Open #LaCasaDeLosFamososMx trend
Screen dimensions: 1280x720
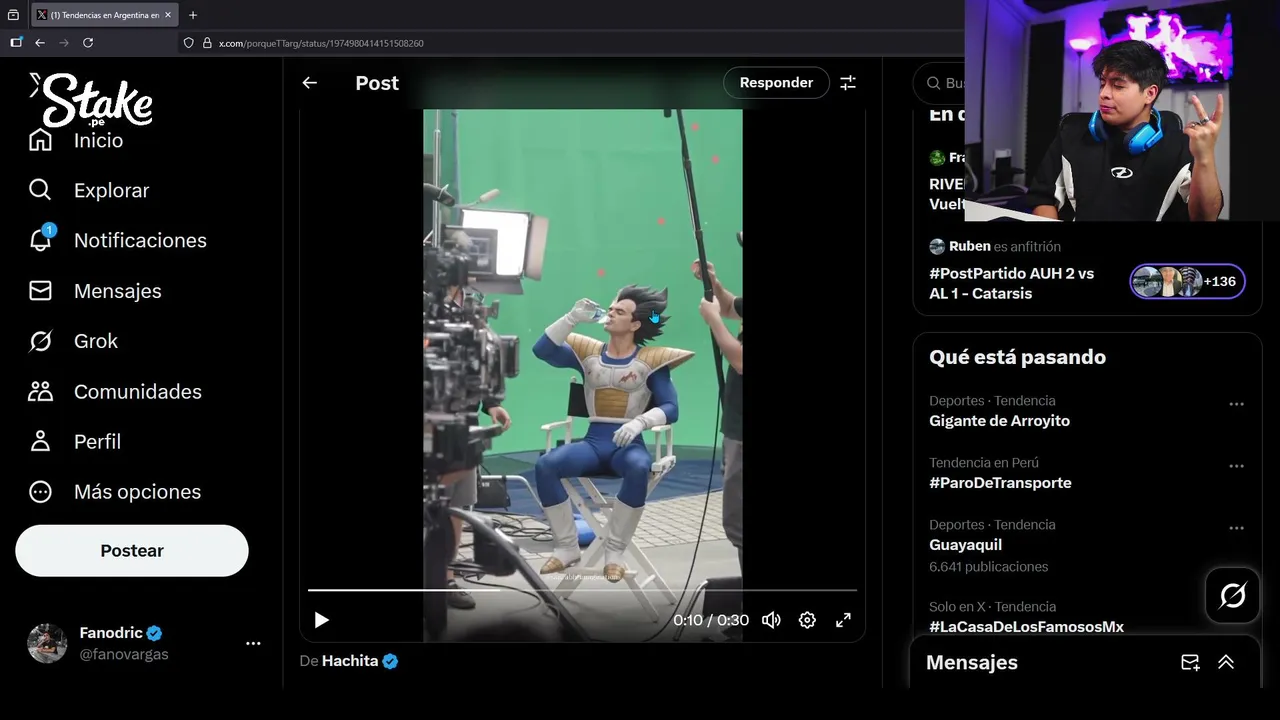[1026, 627]
